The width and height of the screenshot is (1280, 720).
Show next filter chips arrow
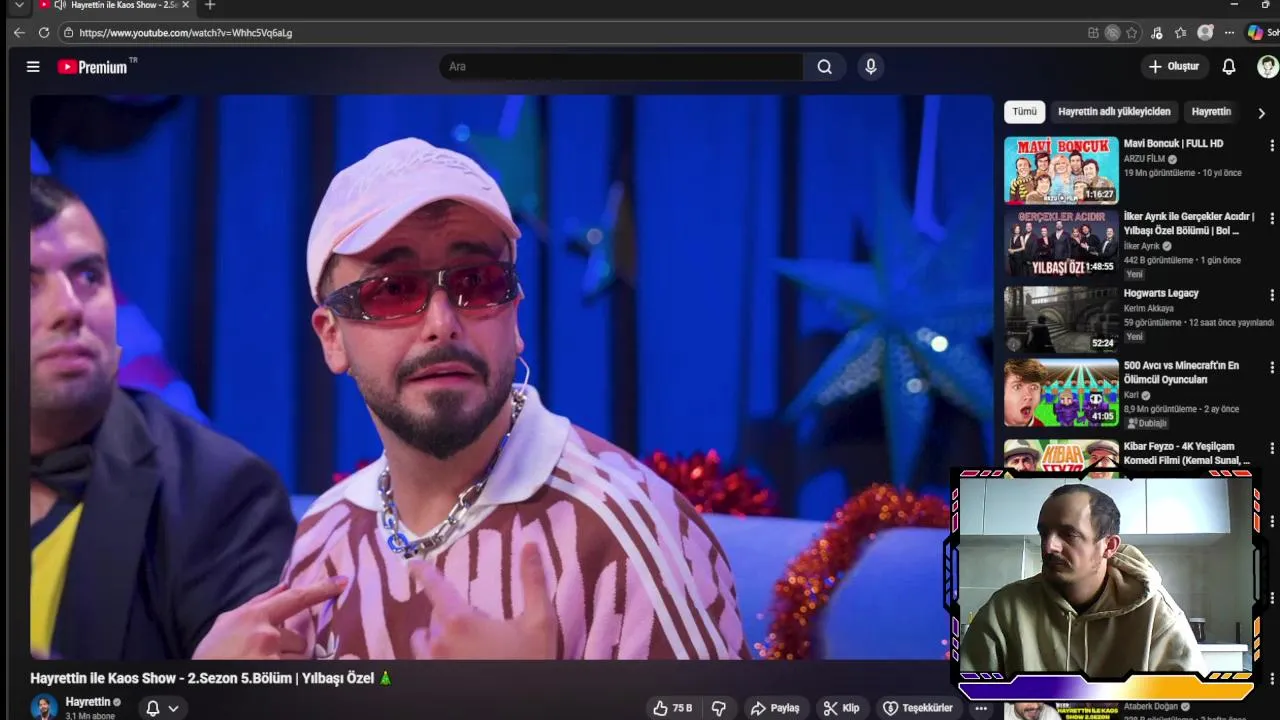point(1261,113)
